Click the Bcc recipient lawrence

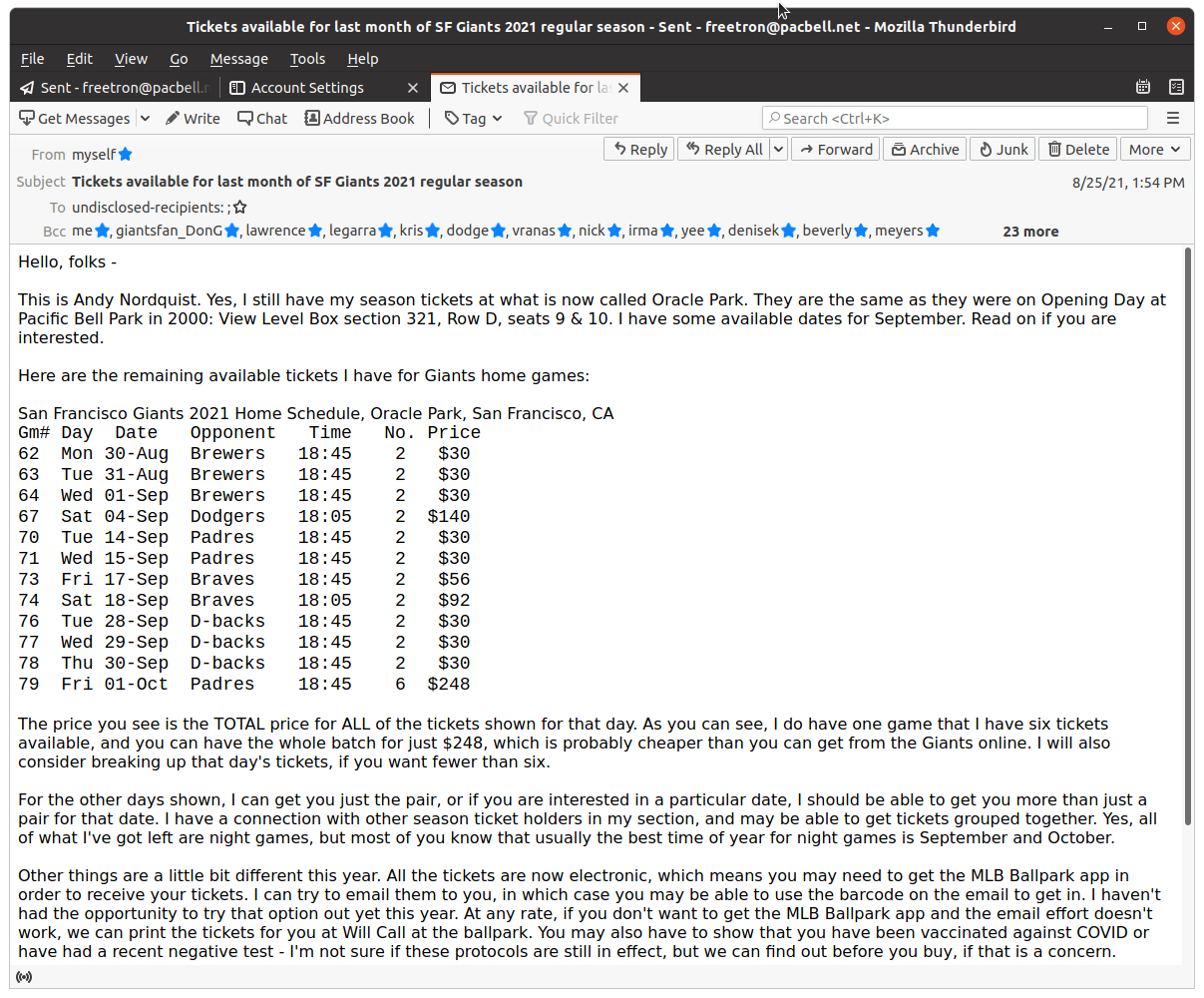click(276, 231)
